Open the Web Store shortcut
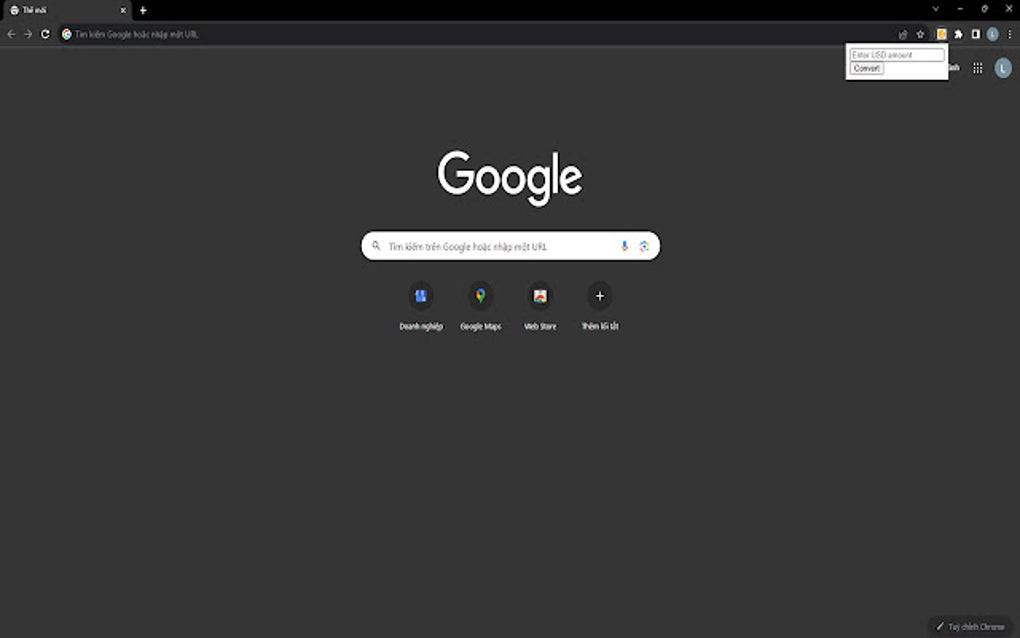1020x638 pixels. [x=540, y=307]
